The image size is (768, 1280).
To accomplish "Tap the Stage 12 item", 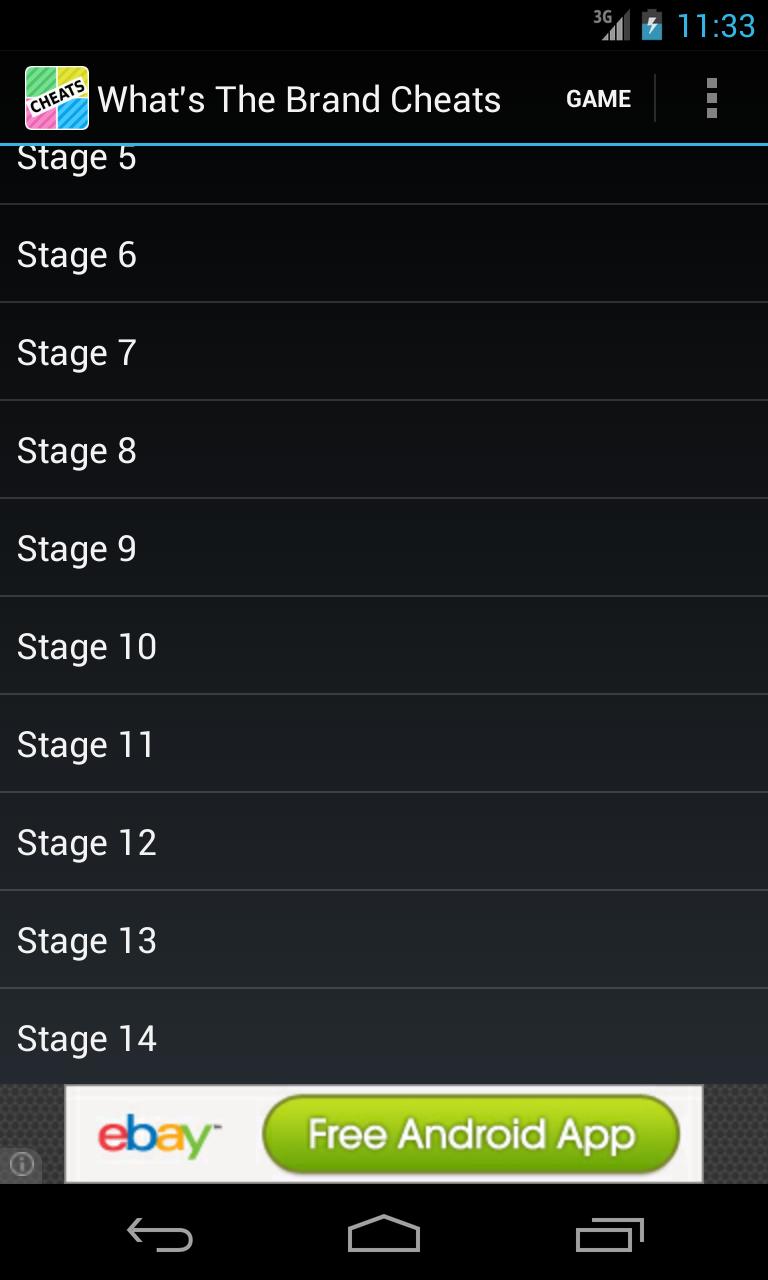I will (384, 843).
